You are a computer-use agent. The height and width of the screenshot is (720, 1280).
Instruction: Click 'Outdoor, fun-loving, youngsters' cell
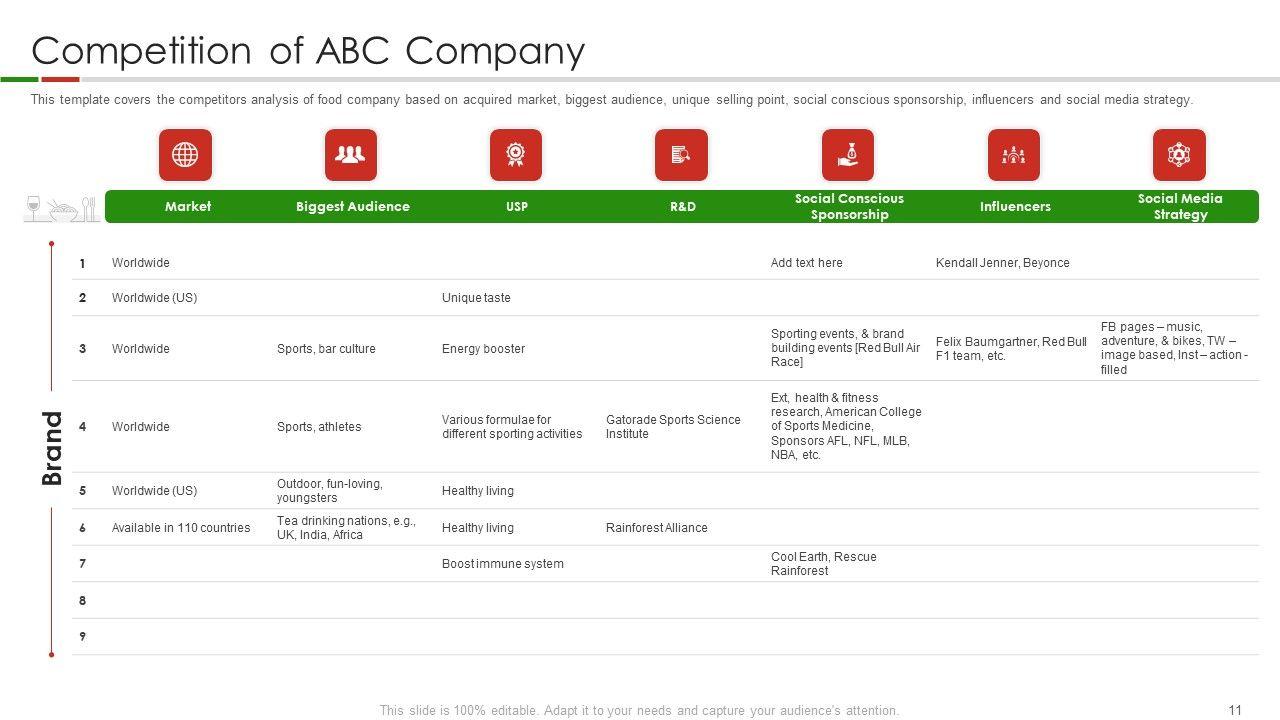pos(330,491)
